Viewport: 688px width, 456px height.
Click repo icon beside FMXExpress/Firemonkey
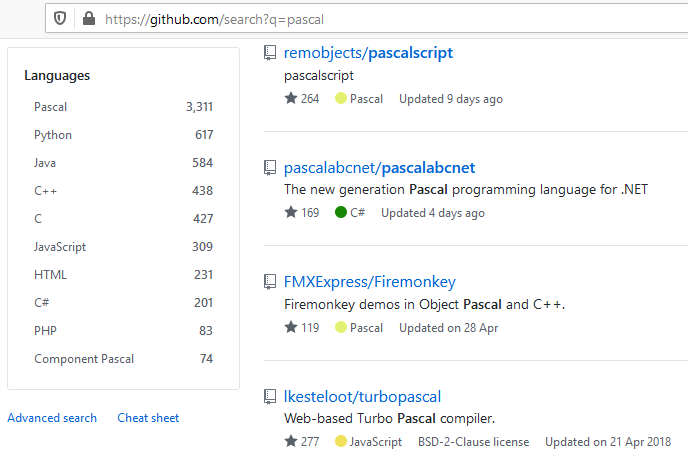coord(270,282)
